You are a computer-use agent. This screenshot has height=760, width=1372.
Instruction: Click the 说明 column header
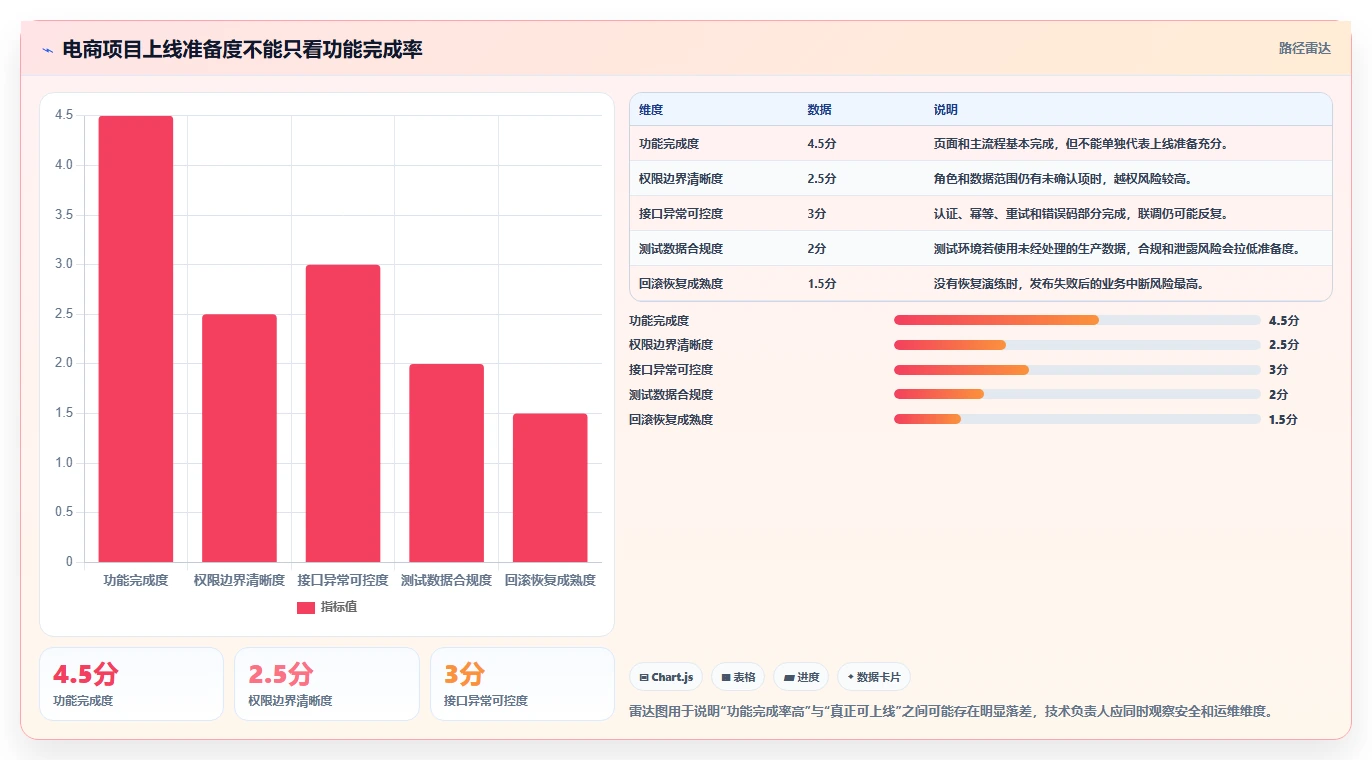946,110
